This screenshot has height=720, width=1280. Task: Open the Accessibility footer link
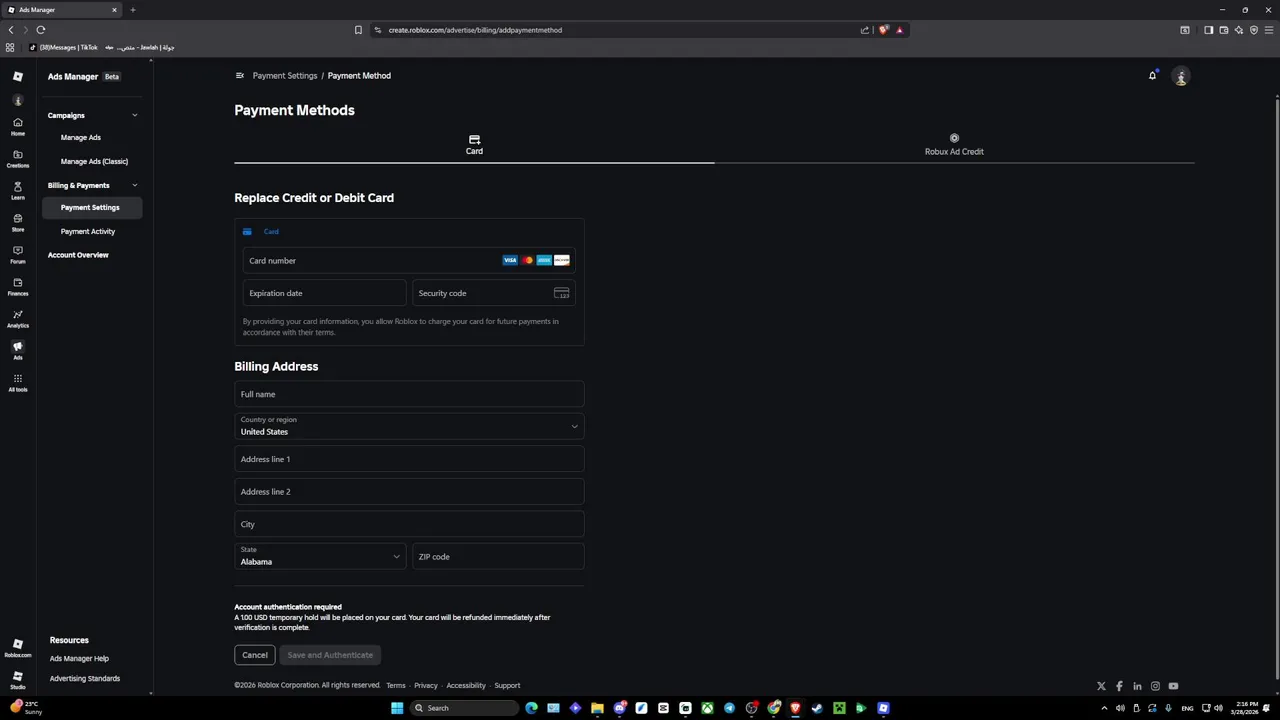pyautogui.click(x=466, y=686)
